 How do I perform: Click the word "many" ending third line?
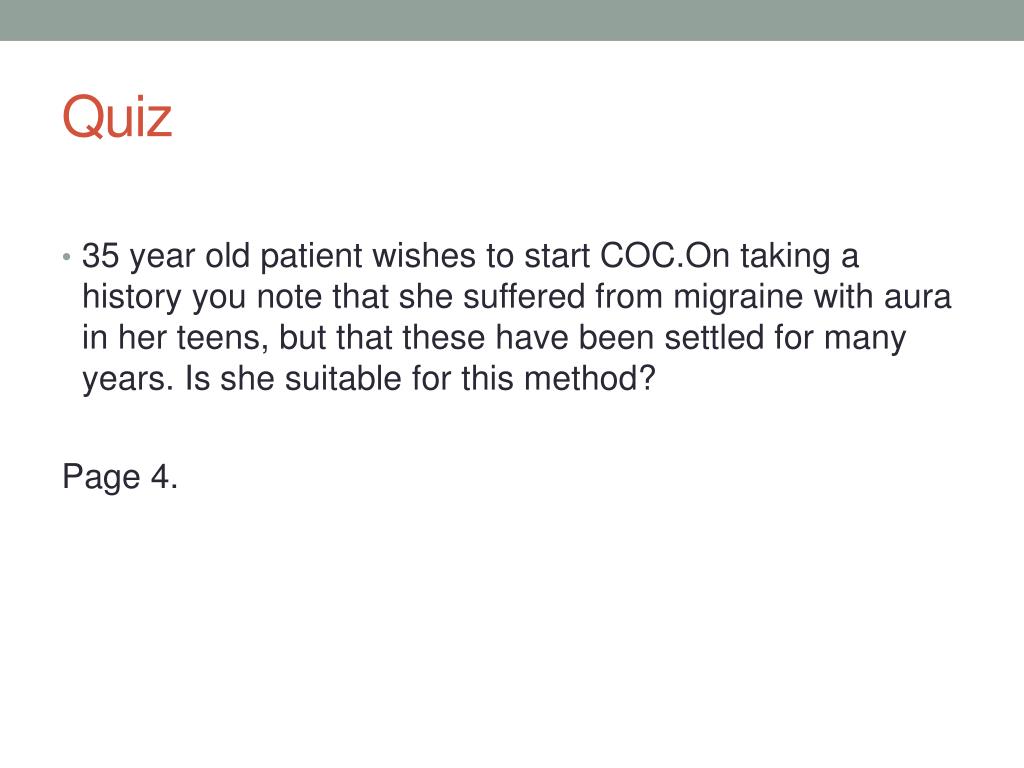pyautogui.click(x=864, y=340)
